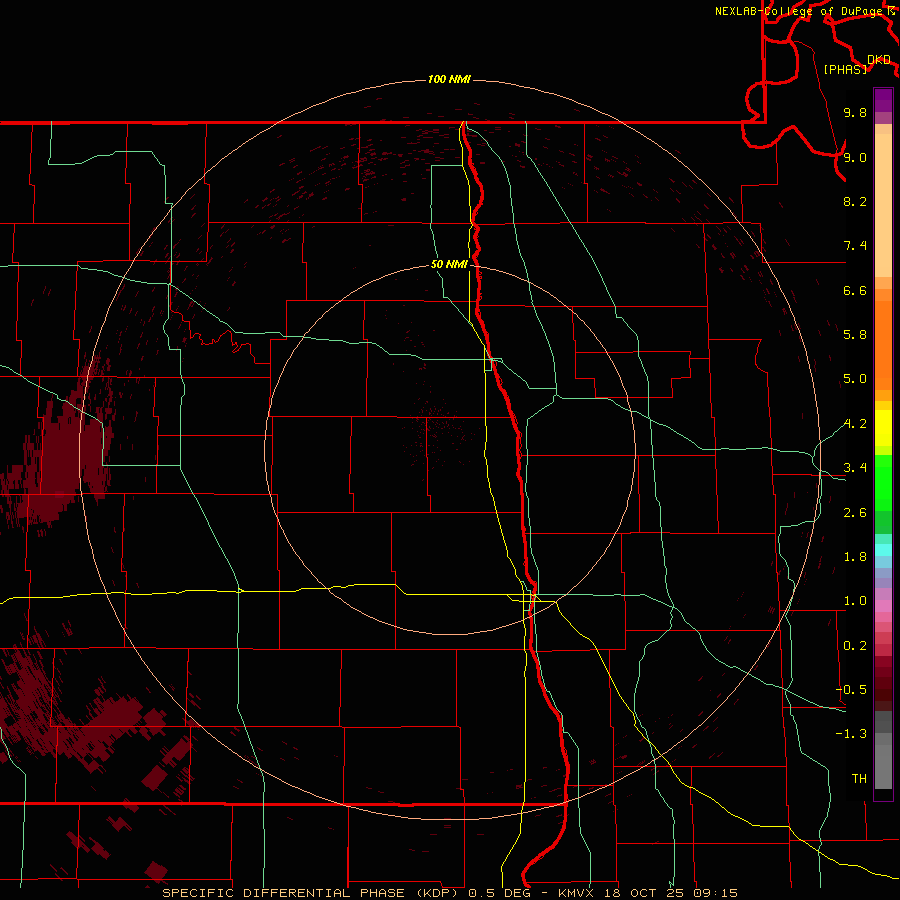
Task: Click the 09:15 timestamp text
Action: tap(715, 893)
